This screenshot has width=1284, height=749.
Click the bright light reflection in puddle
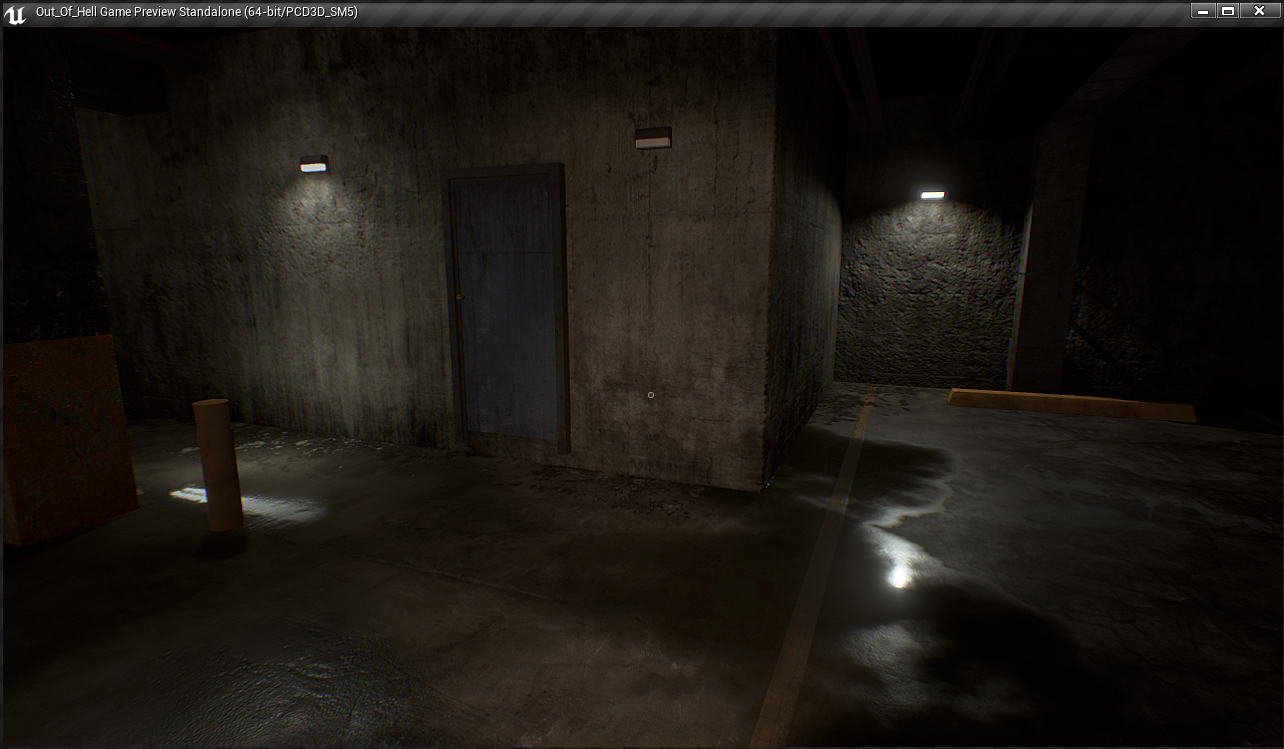point(899,575)
